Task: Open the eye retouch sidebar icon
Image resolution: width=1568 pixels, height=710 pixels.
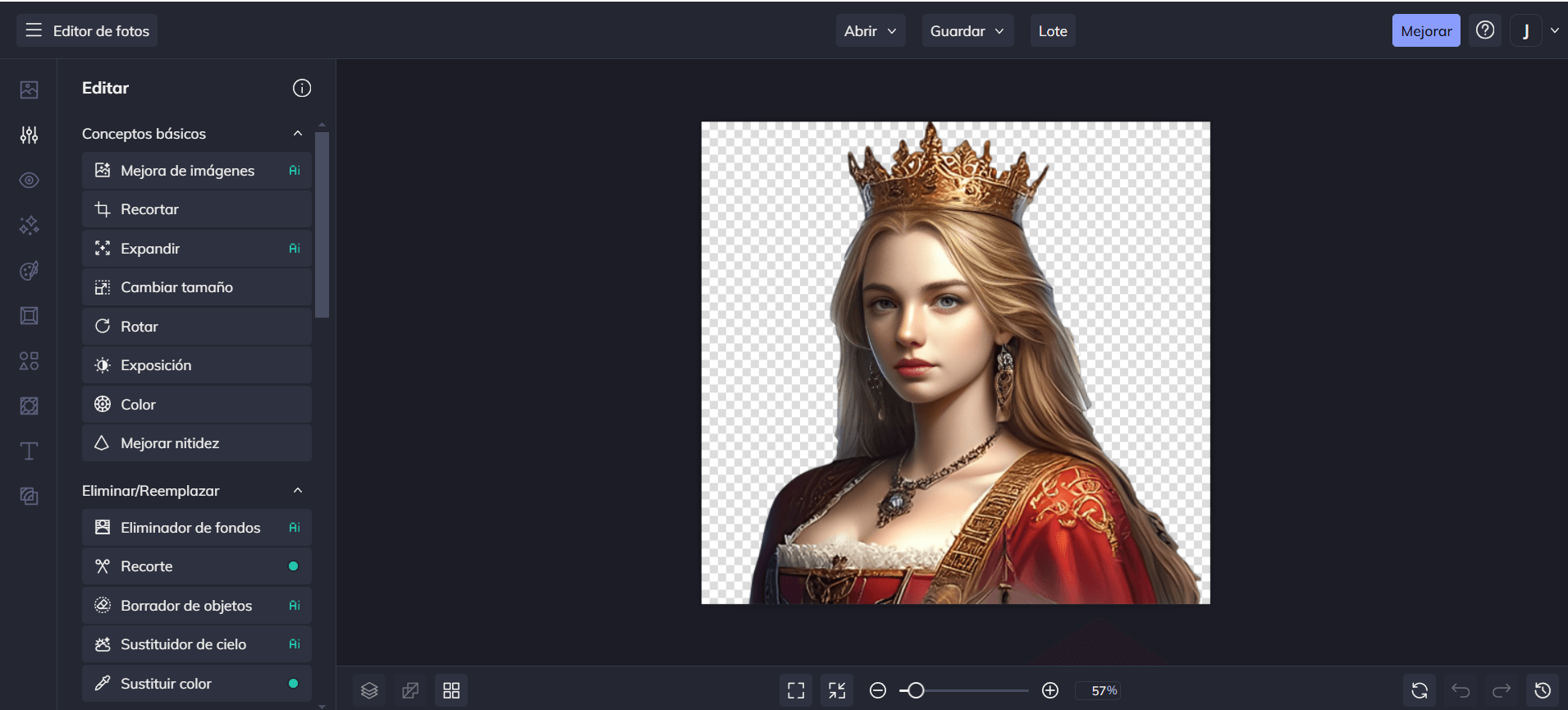Action: [x=30, y=180]
